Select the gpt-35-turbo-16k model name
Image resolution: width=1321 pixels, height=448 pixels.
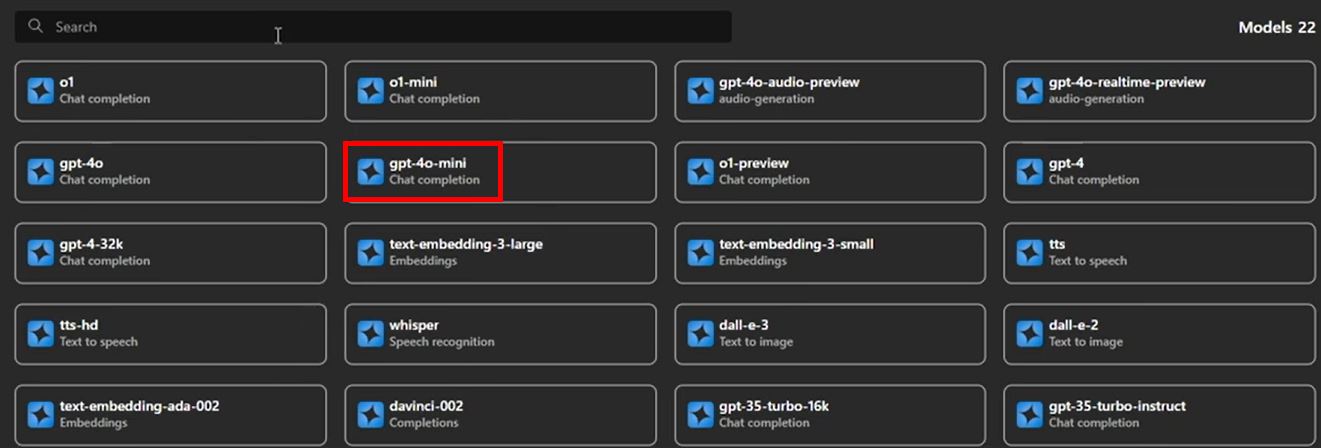click(774, 406)
